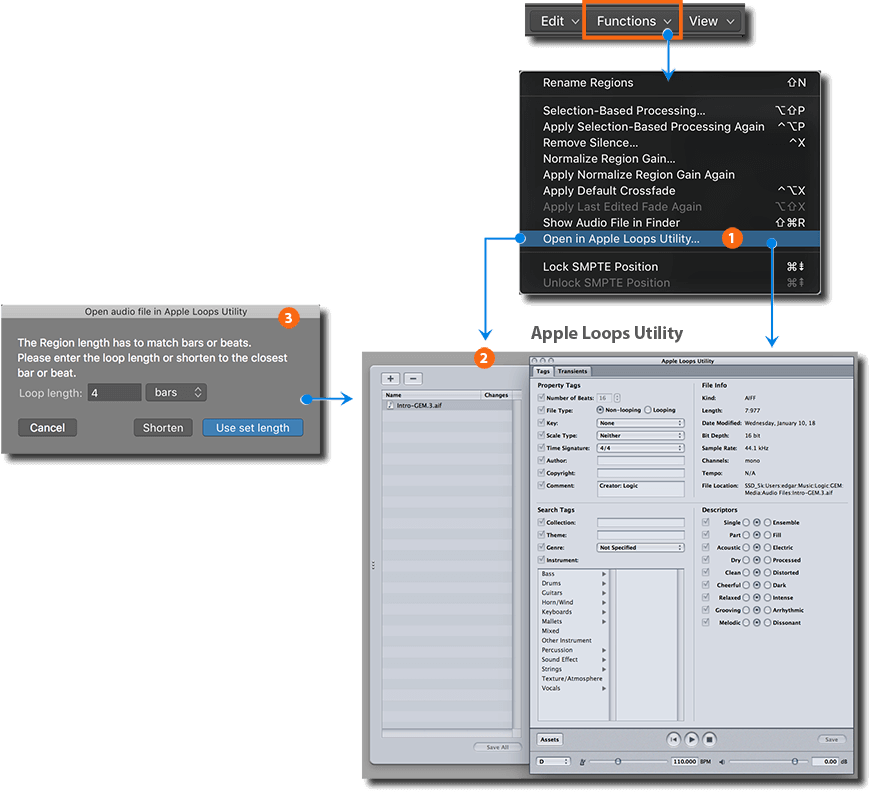Toggle the Key checkbox
Image resolution: width=872 pixels, height=793 pixels.
(542, 423)
